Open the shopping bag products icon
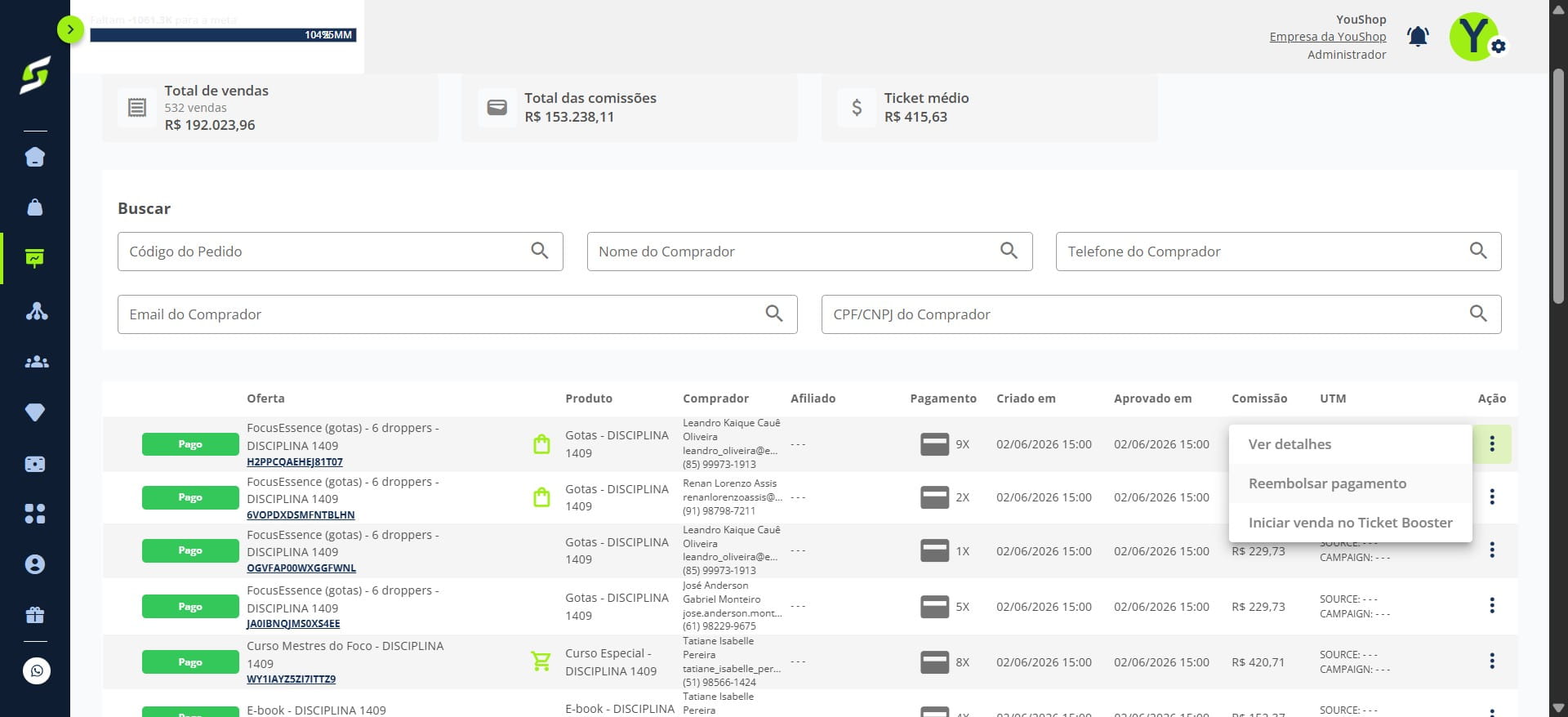Image resolution: width=1568 pixels, height=717 pixels. pos(35,207)
